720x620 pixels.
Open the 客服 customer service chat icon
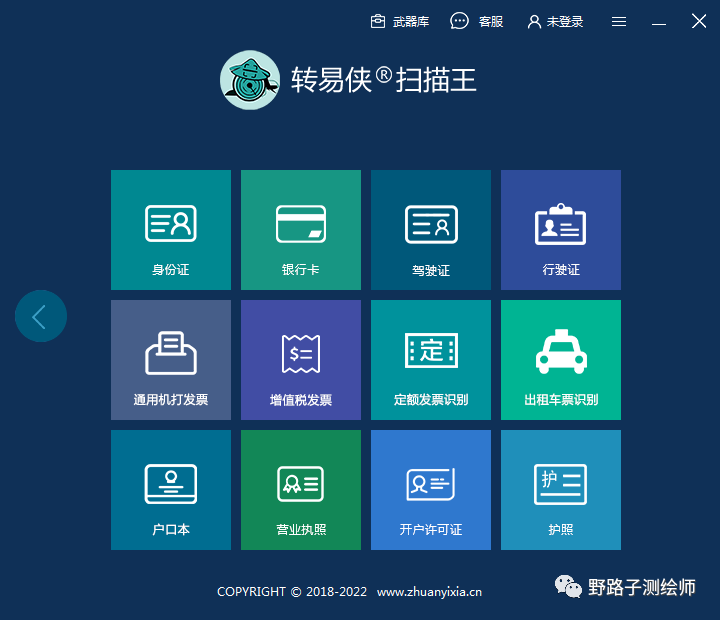coord(459,21)
